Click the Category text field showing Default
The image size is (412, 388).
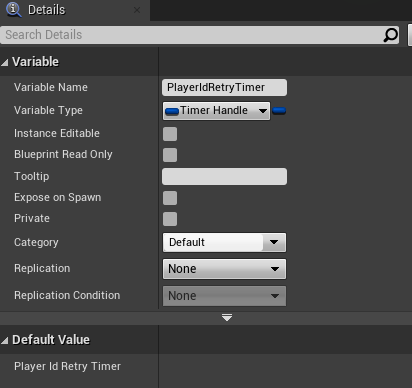213,242
